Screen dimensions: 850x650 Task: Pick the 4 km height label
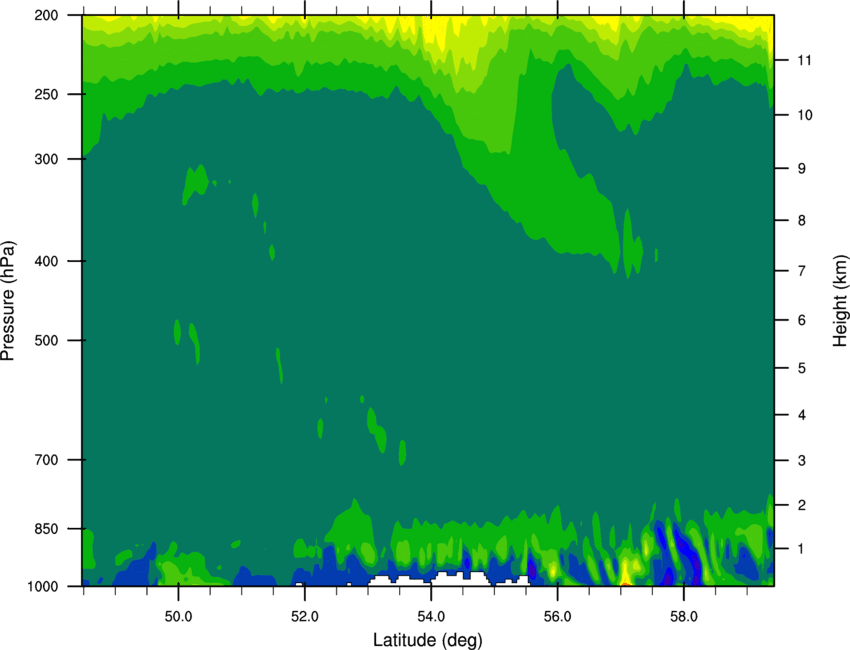802,415
